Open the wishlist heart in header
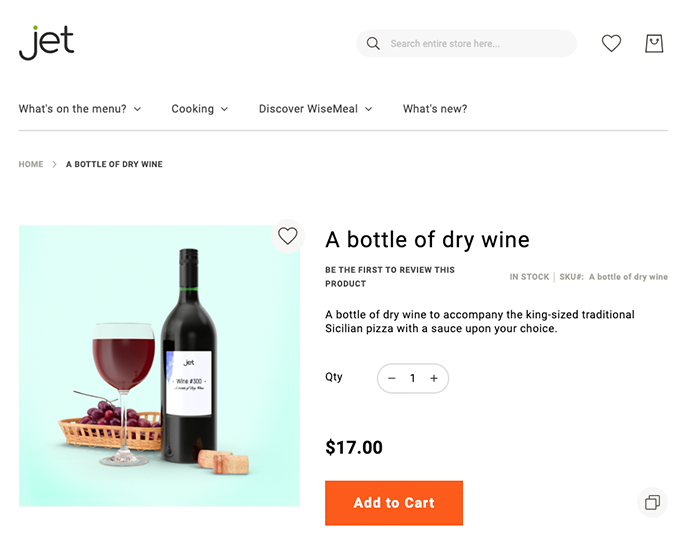Screen dimensions: 684x558 (x=611, y=43)
